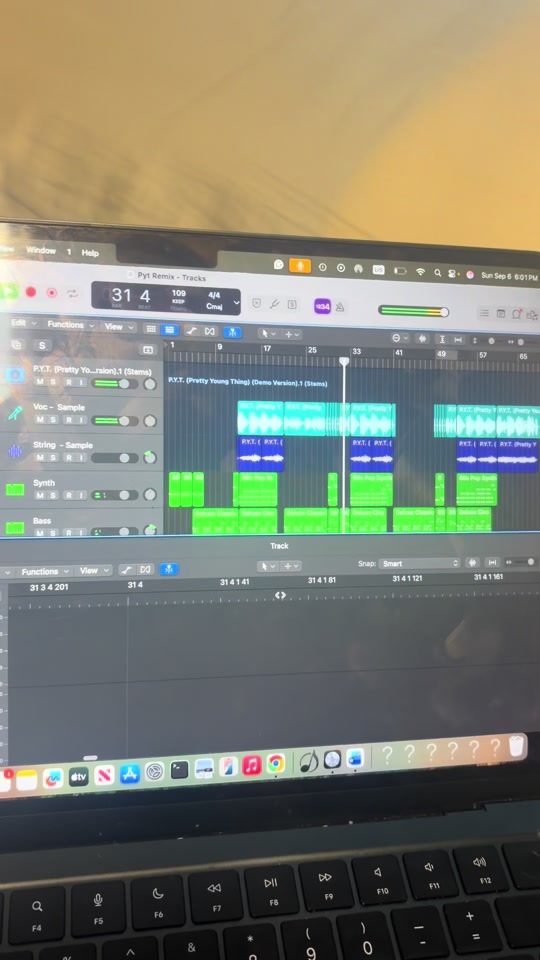Screen dimensions: 540x960
Task: Open the left-click pointer tool menu
Action: (x=268, y=334)
